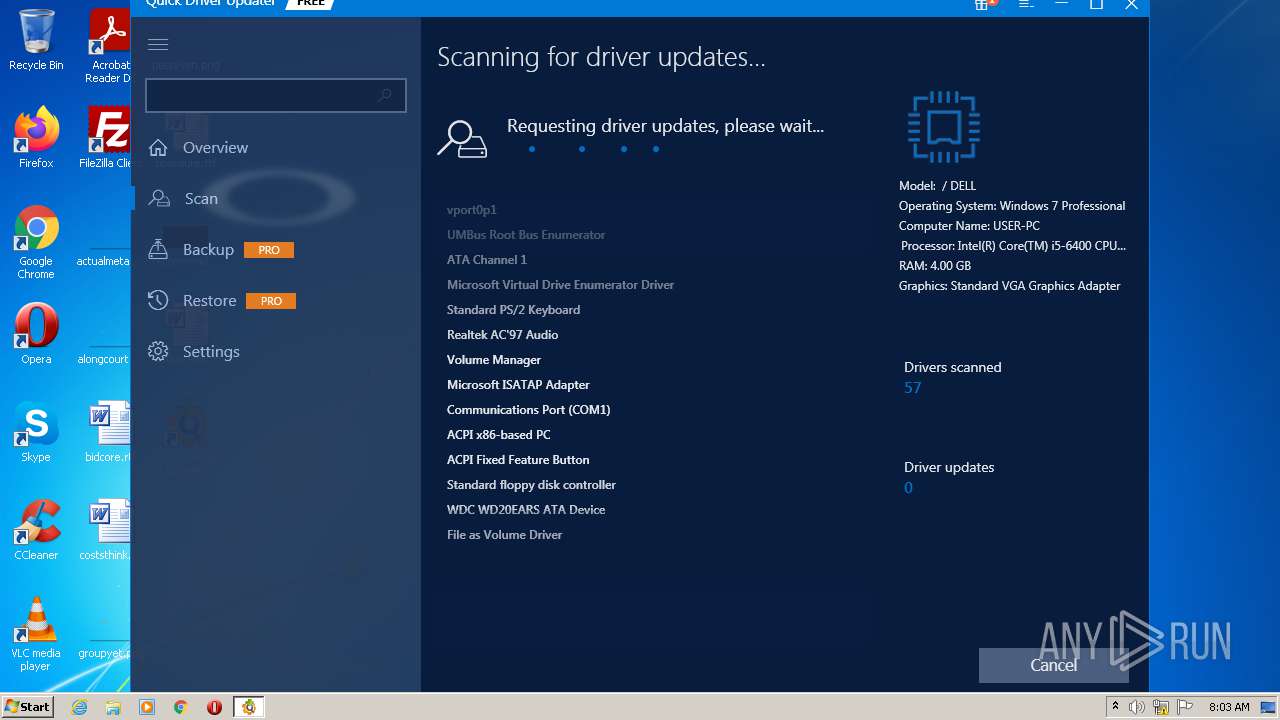
Task: Focus the sidebar search field
Action: click(x=276, y=95)
